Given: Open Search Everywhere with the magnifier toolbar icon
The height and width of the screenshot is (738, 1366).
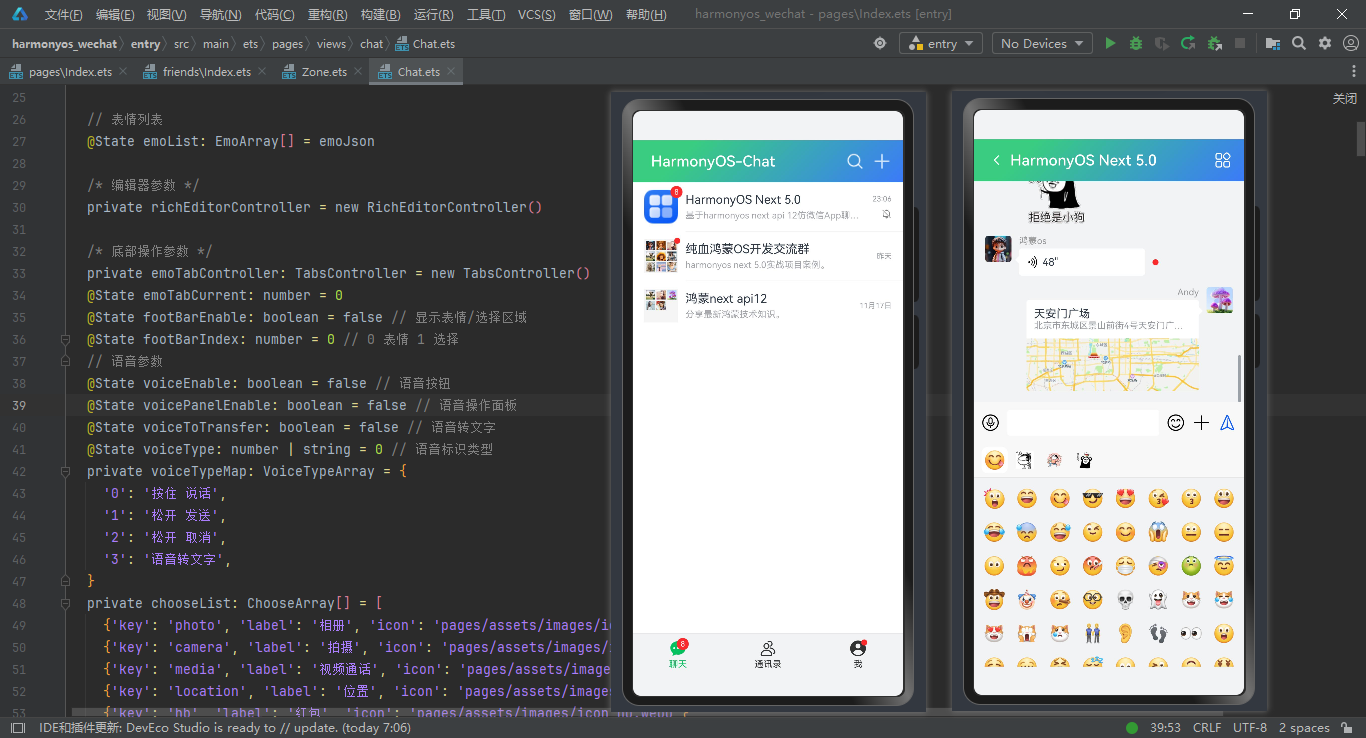Looking at the screenshot, I should point(1299,43).
